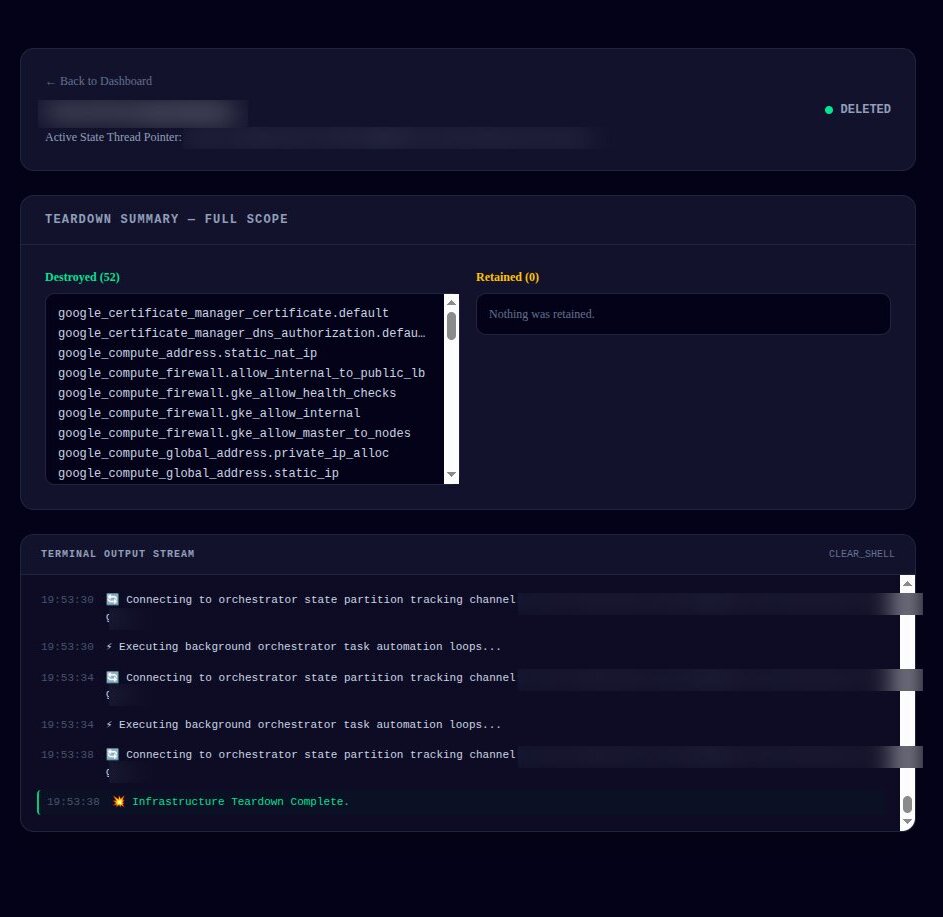Click the sync icon on 19:53:38 log line
Image resolution: width=943 pixels, height=917 pixels.
(x=112, y=755)
